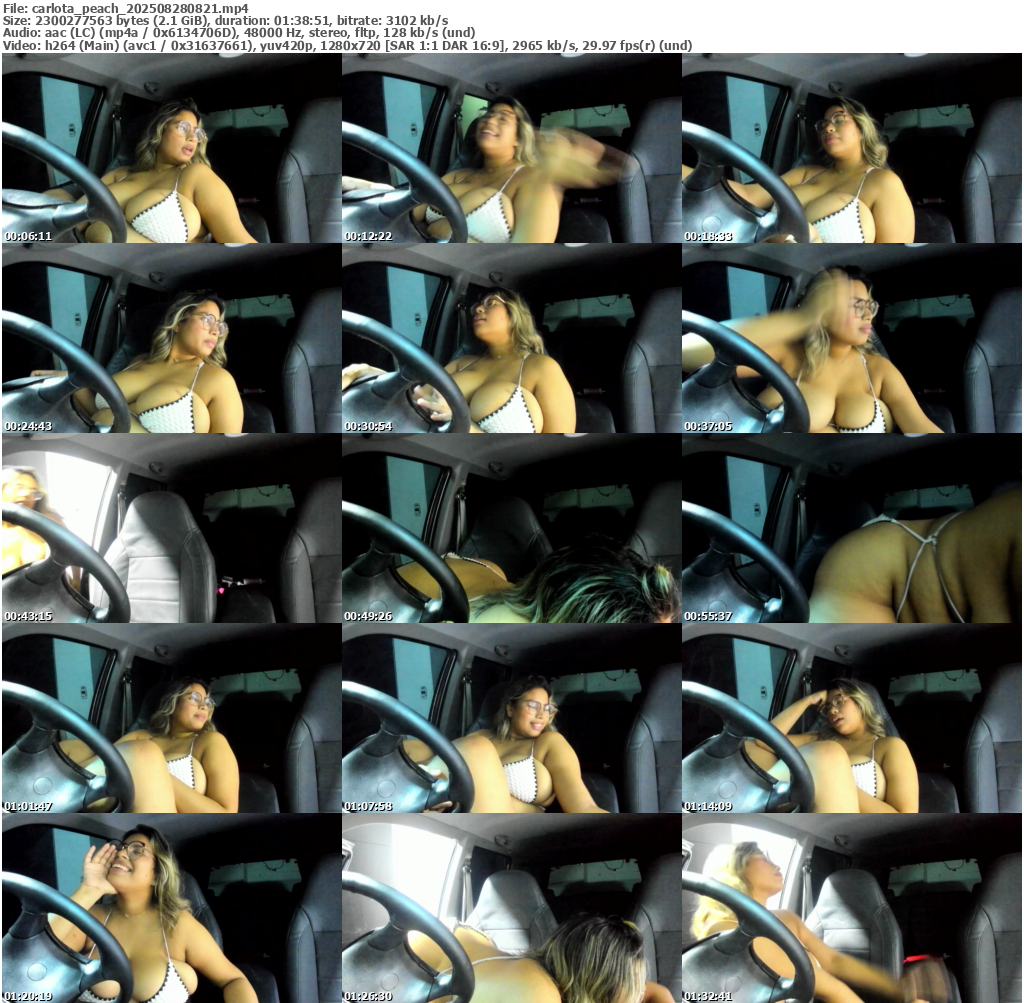Open the thumbnail stamped 00:18:33

(852, 148)
